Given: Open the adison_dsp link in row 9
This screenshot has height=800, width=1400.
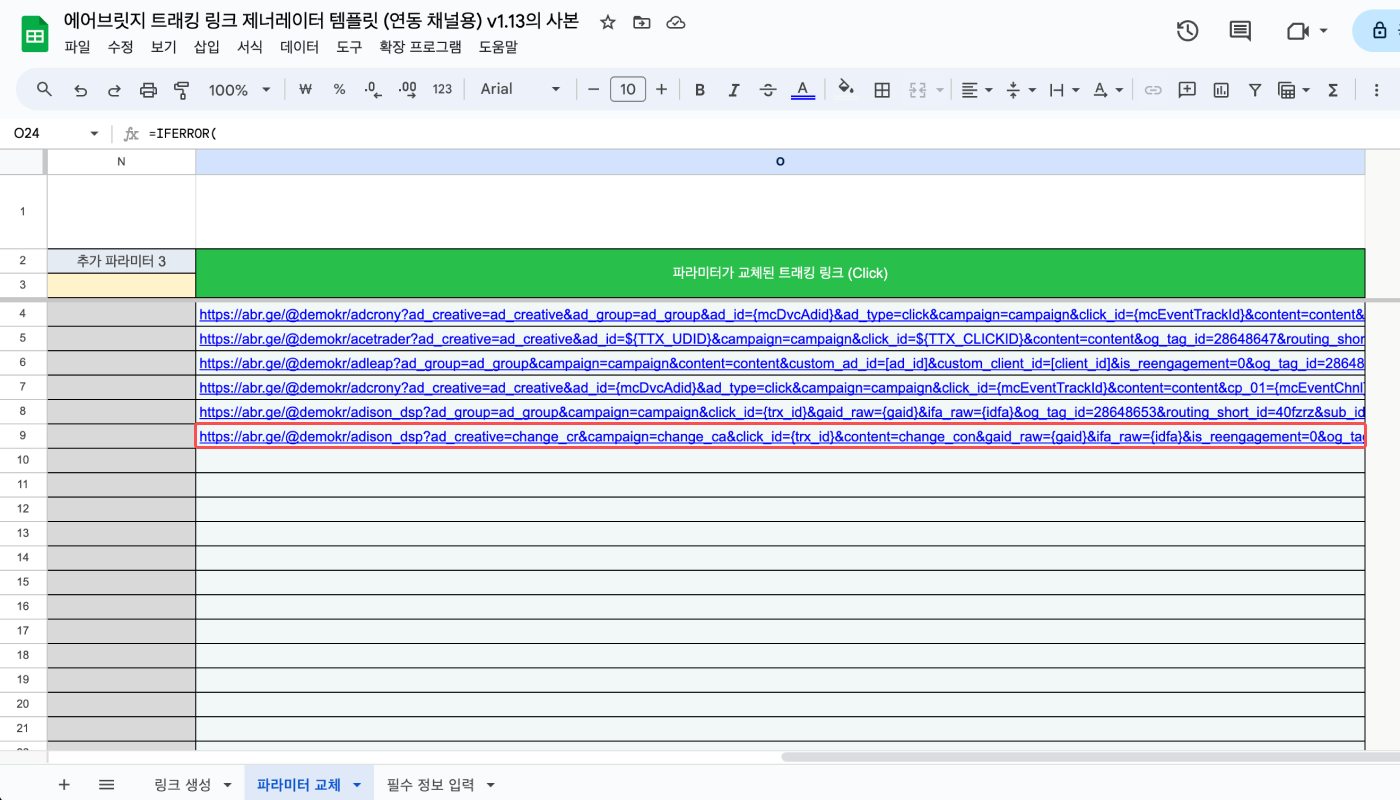Looking at the screenshot, I should tap(781, 436).
